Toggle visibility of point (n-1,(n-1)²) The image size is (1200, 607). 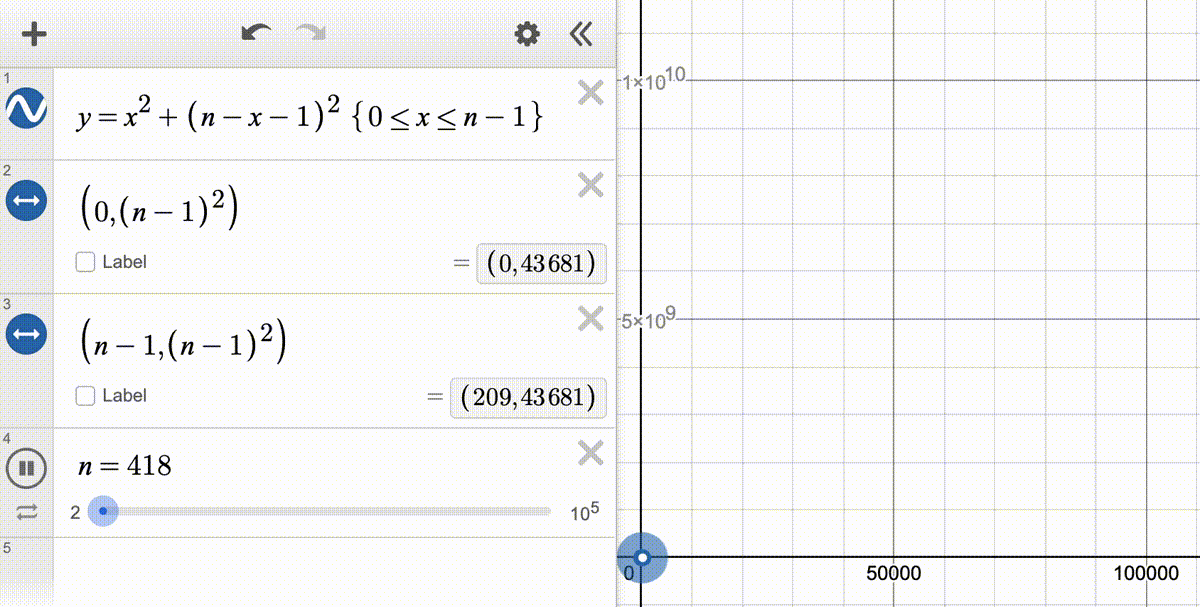tap(24, 334)
